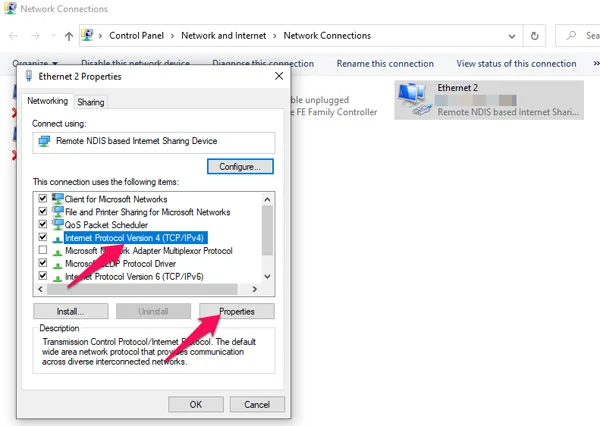Open the recent locations chevron
Screen dimensions: 600x426
point(53,36)
